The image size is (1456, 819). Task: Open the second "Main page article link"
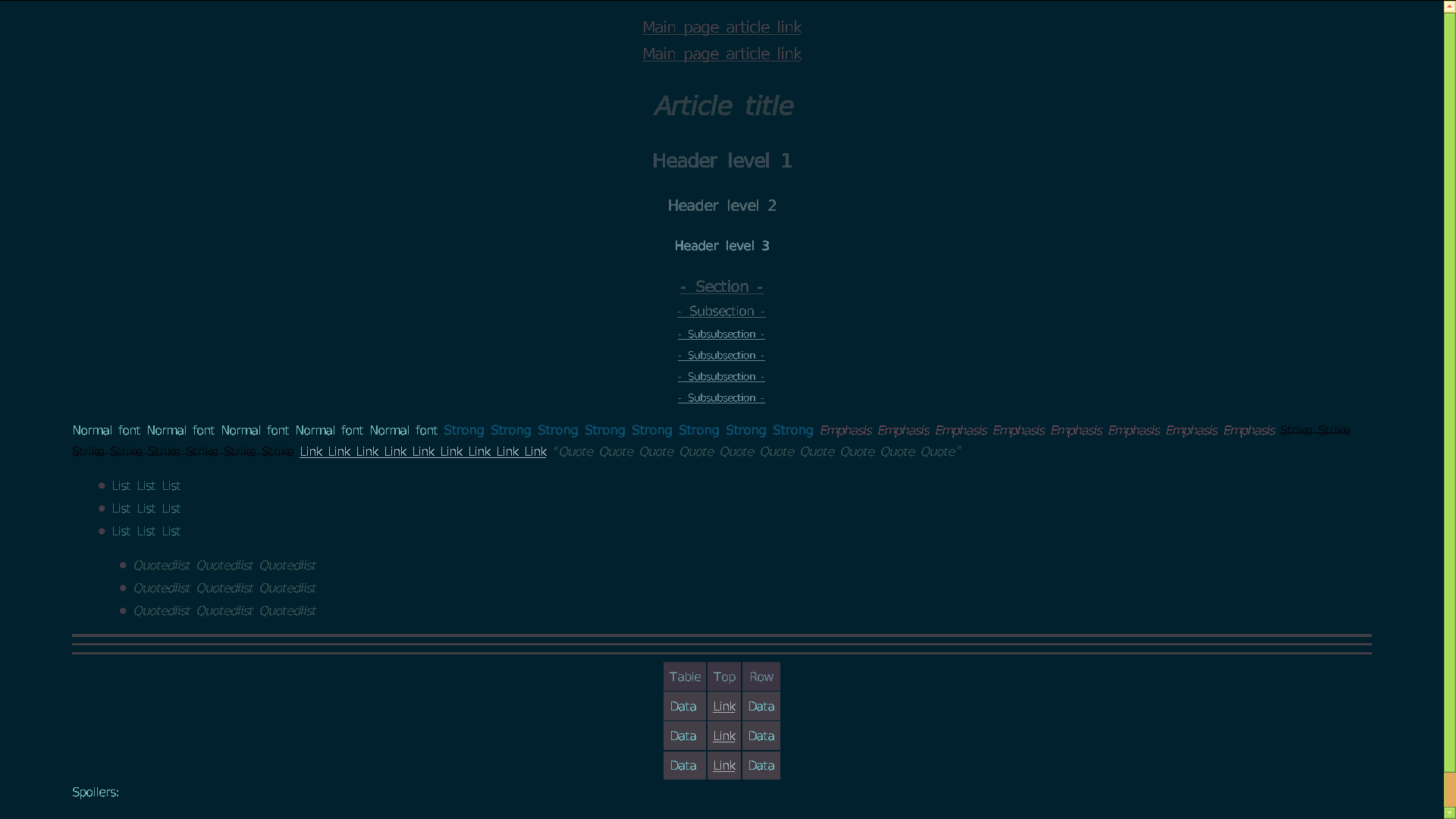(x=721, y=54)
